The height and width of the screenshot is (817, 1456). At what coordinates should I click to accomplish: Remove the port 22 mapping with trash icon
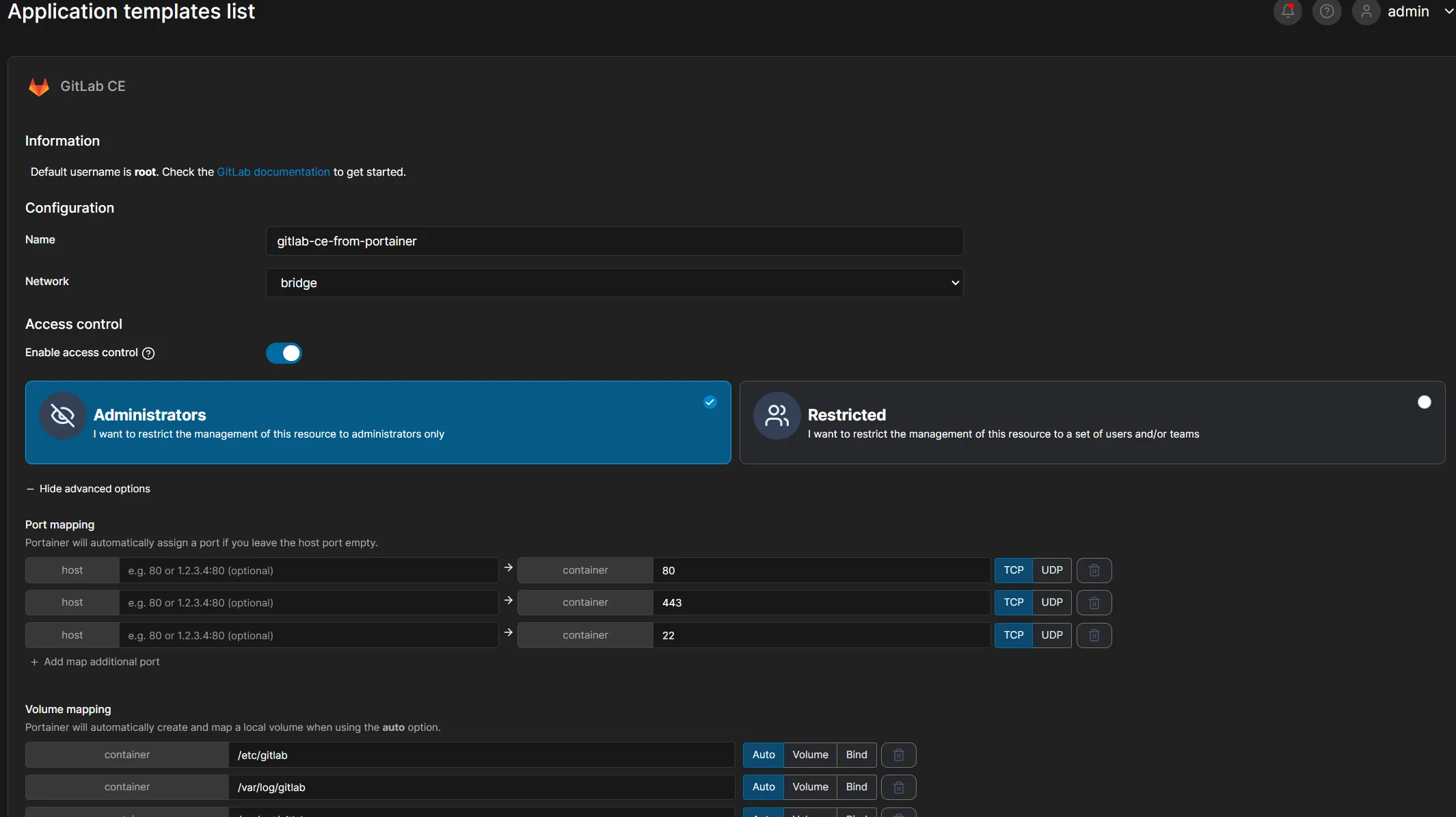pyautogui.click(x=1094, y=635)
